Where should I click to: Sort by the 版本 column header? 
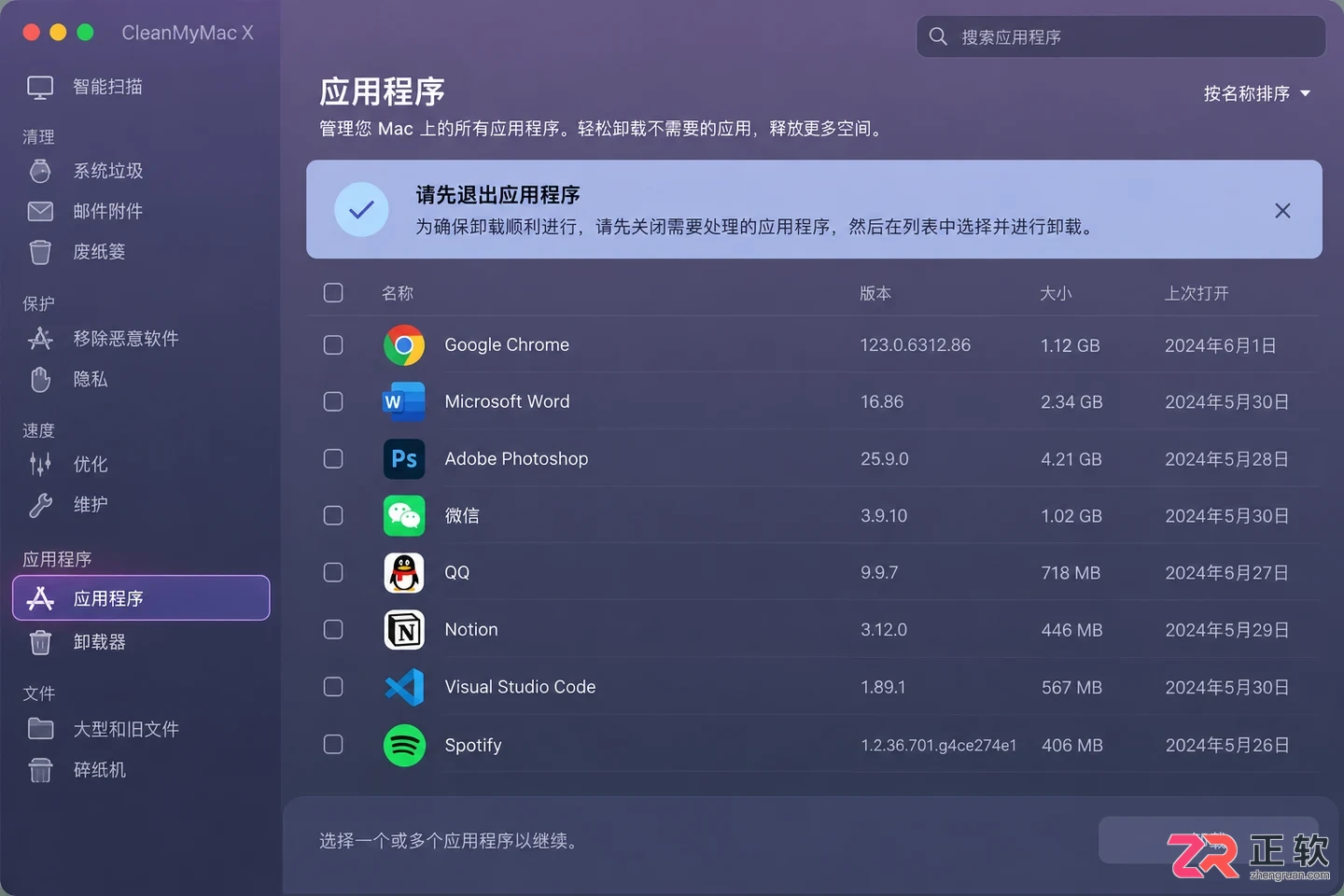point(875,293)
